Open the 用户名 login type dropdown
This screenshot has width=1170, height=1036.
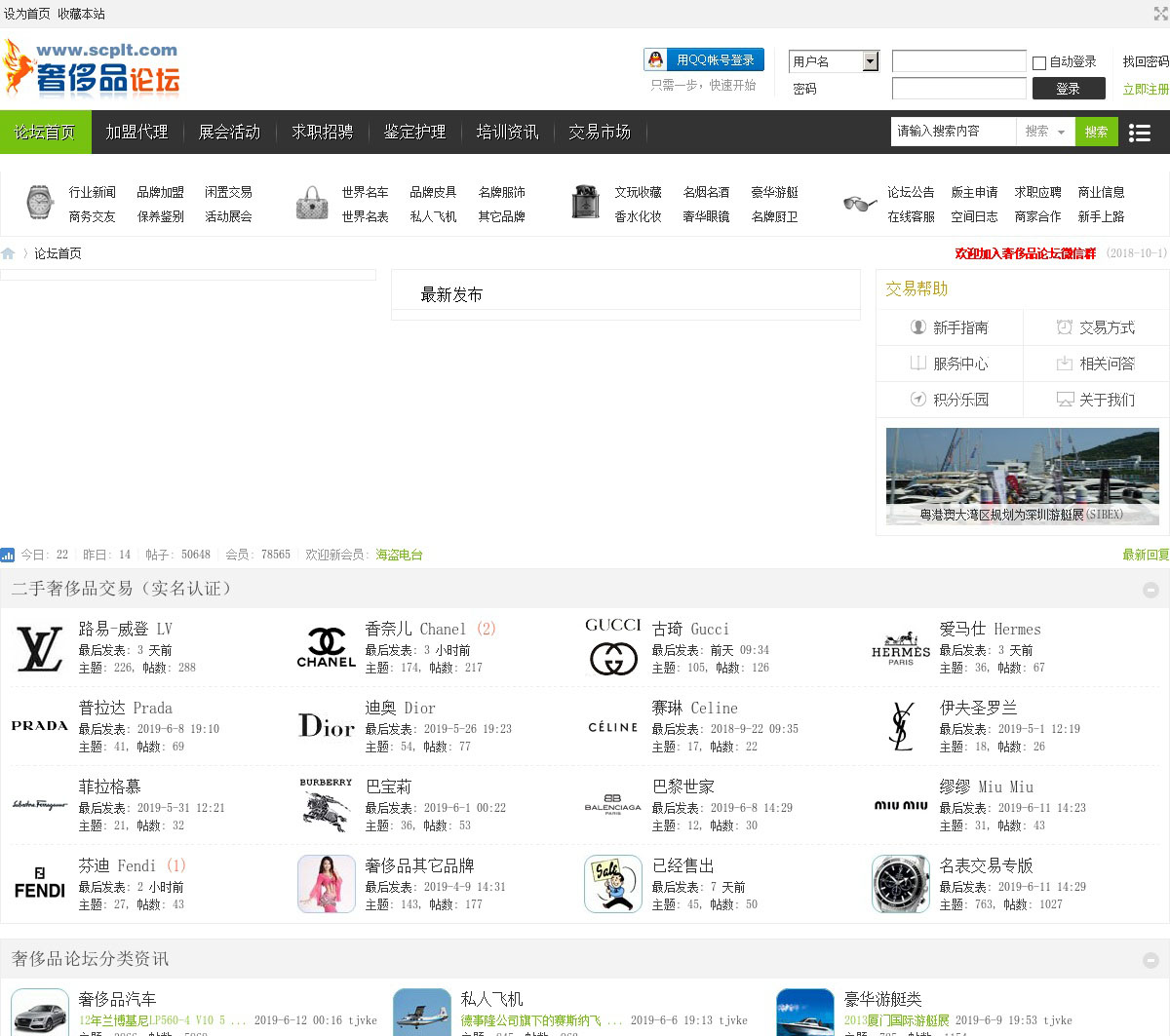tap(871, 61)
